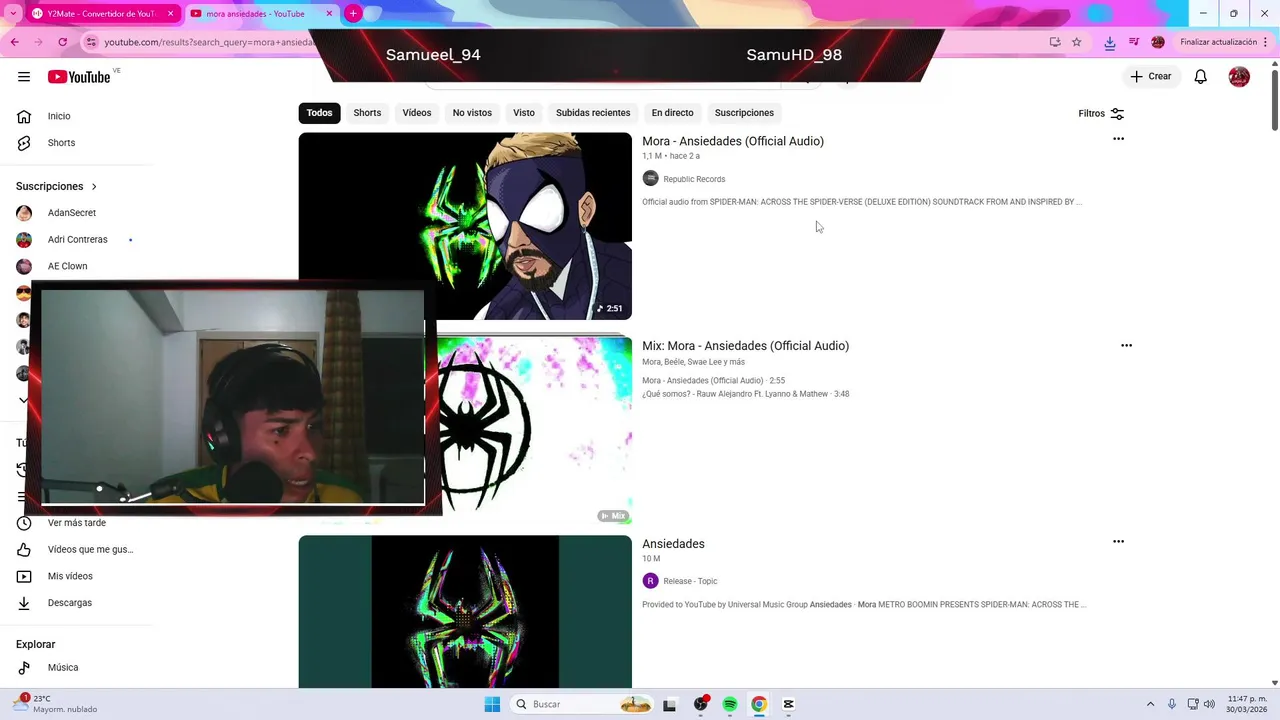Select the En directo filter chip
Image resolution: width=1280 pixels, height=720 pixels.
[x=672, y=113]
